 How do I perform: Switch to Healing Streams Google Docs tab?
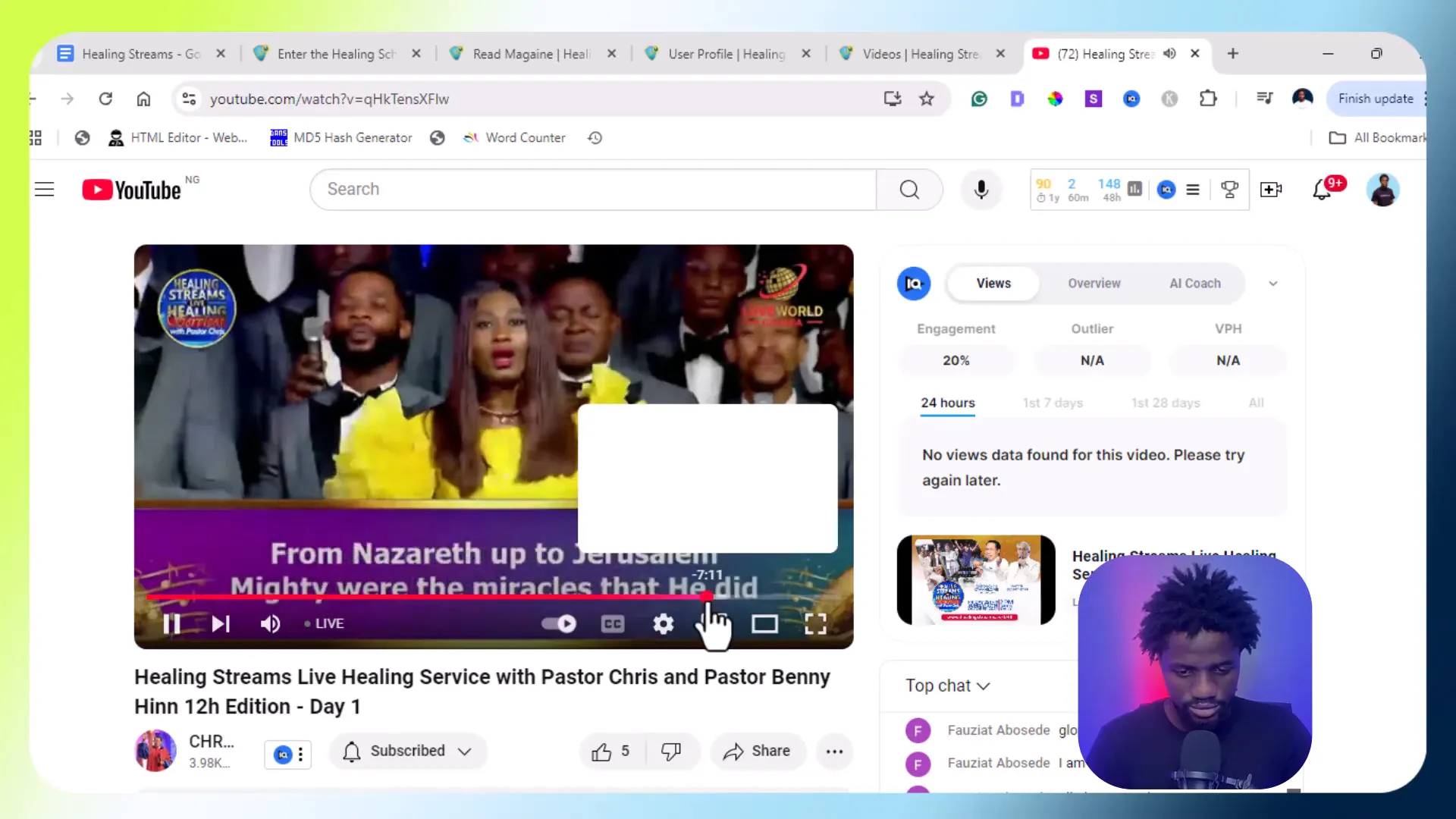[x=141, y=54]
